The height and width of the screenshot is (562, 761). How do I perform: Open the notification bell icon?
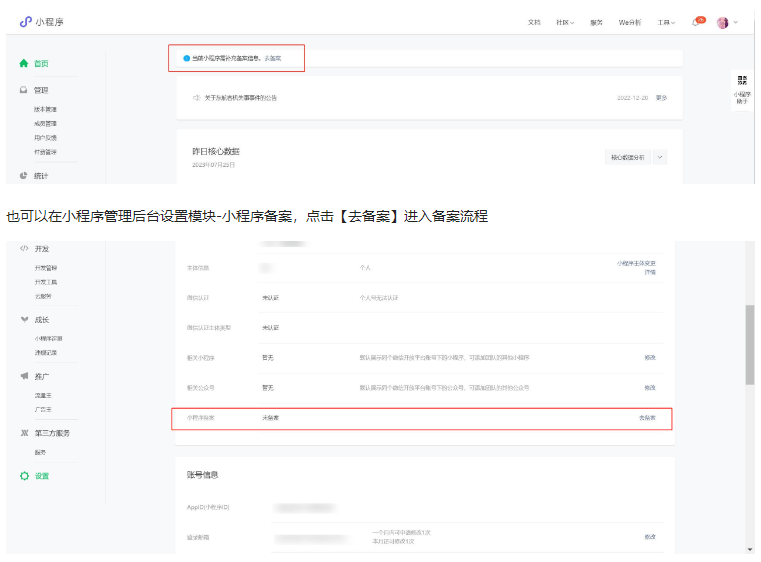point(695,22)
